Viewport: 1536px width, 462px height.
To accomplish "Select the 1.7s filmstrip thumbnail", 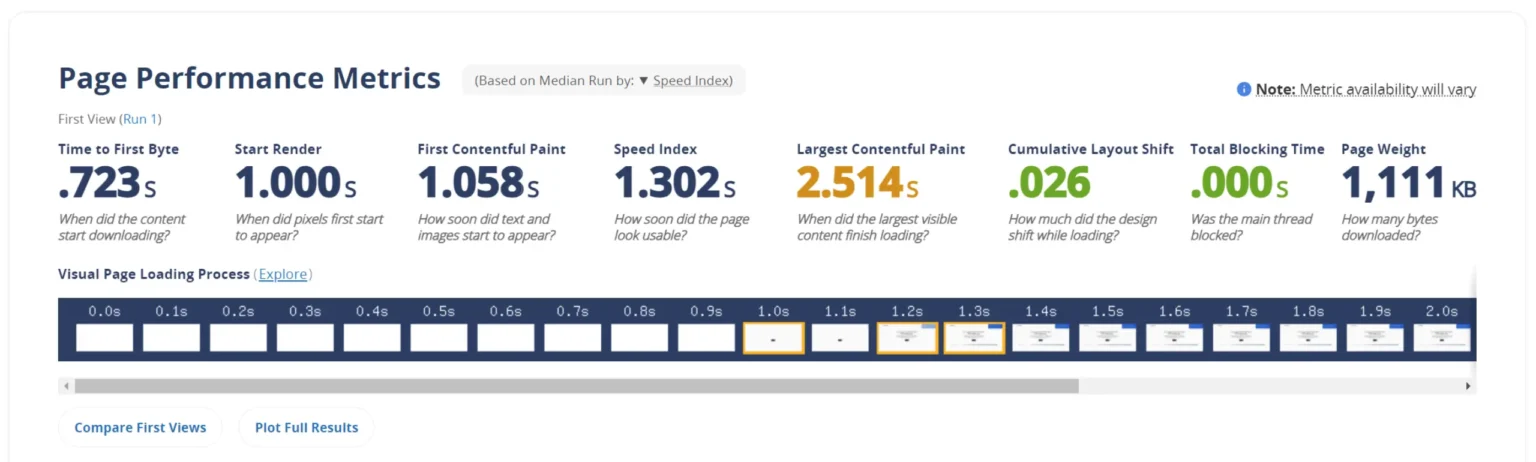I will coord(1241,338).
